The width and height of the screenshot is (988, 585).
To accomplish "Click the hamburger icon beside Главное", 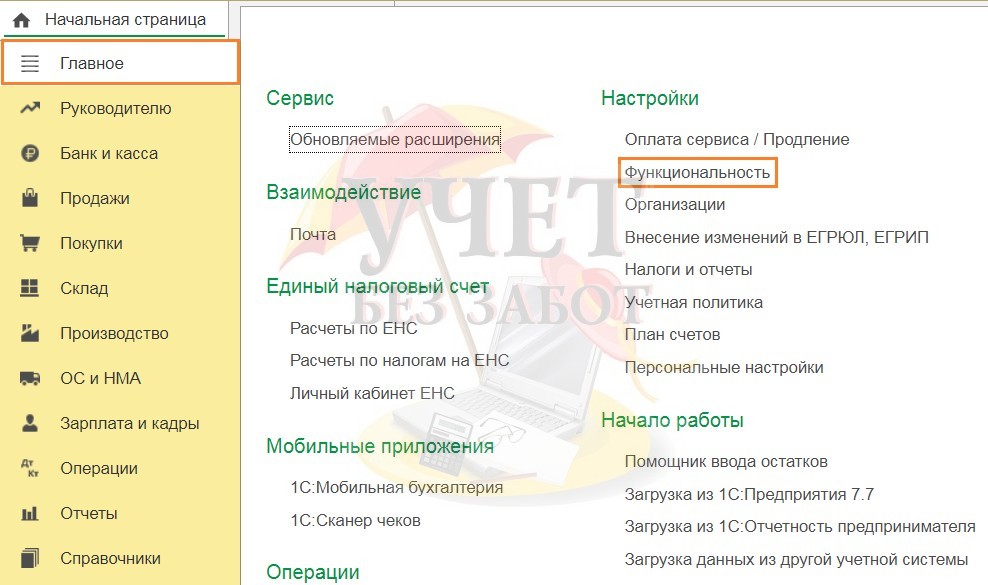I will 30,64.
